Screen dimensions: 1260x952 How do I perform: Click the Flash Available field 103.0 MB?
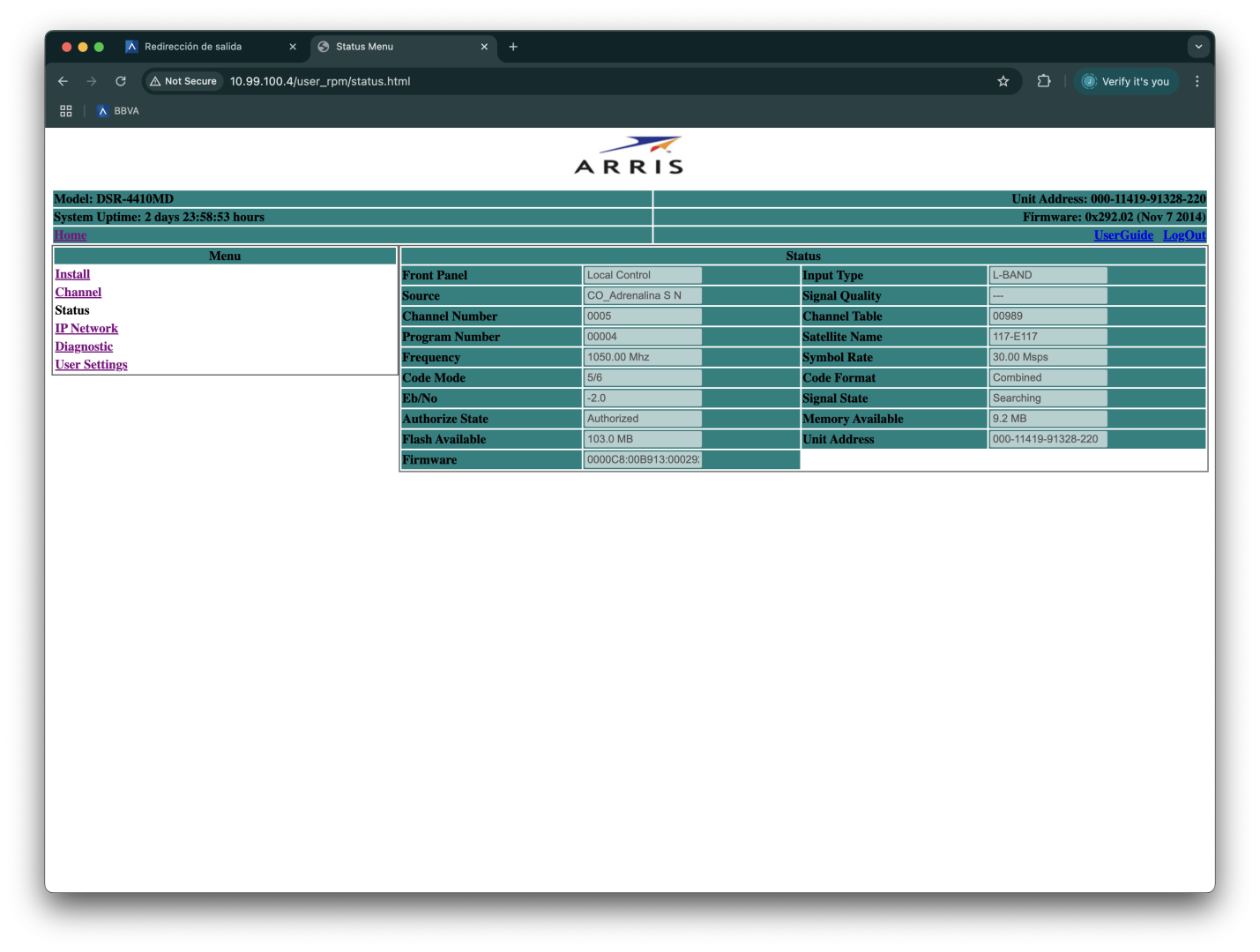643,439
